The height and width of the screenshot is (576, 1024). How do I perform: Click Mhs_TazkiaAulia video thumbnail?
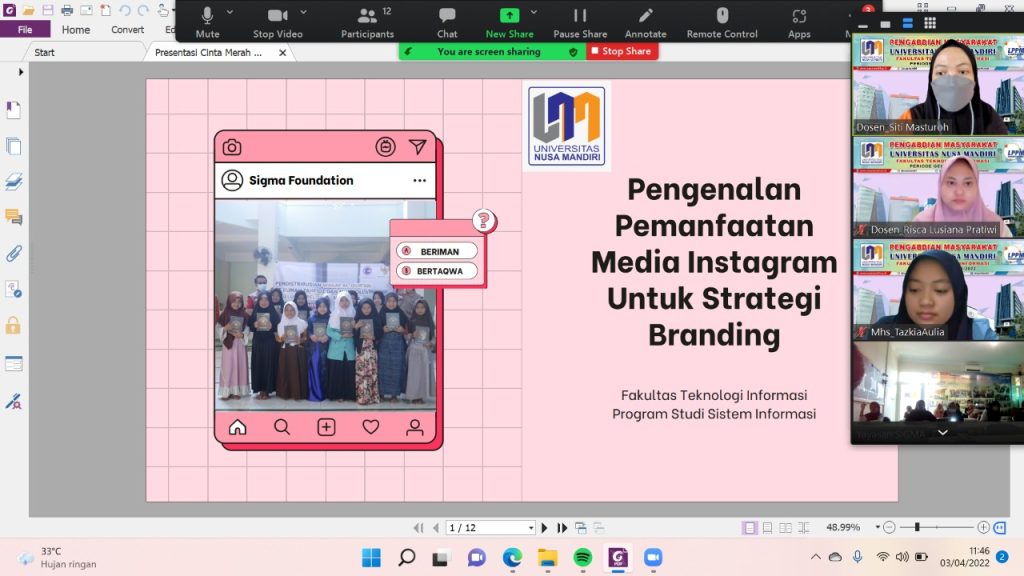tap(938, 290)
